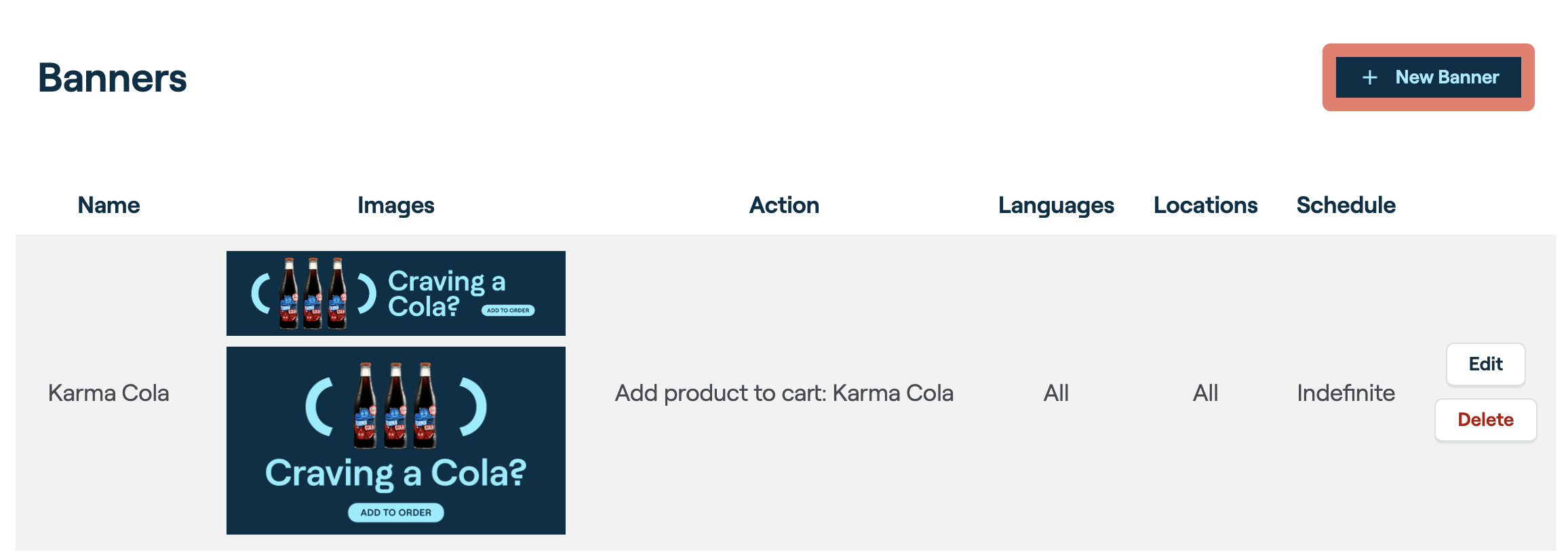1568x559 pixels.
Task: Click the Name column header
Action: [x=109, y=205]
